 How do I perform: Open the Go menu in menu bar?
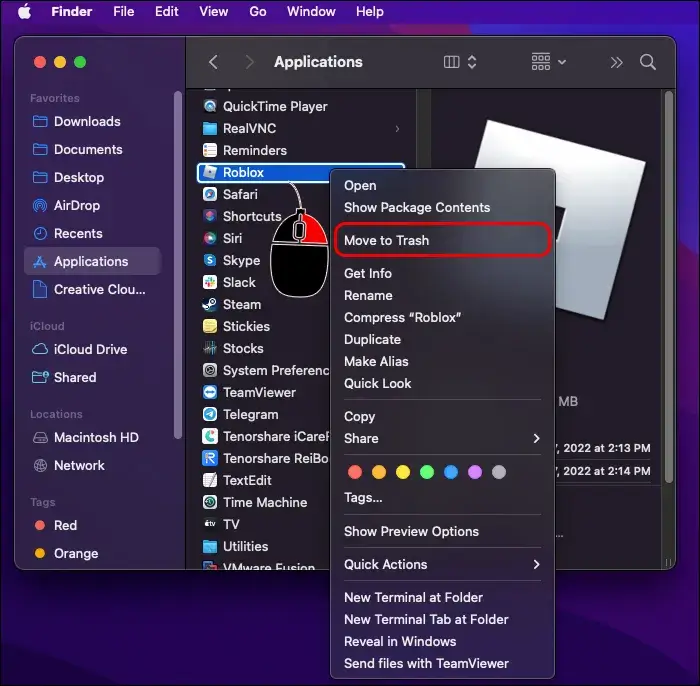tap(258, 11)
